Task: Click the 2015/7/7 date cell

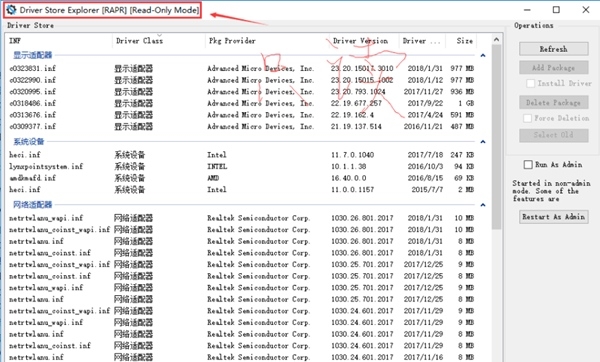Action: tap(427, 189)
